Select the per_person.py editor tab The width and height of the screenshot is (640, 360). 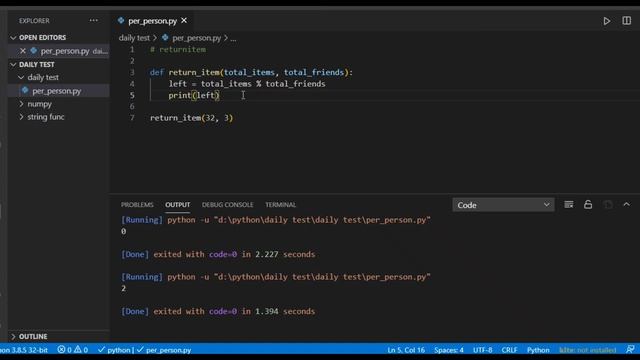pos(152,21)
